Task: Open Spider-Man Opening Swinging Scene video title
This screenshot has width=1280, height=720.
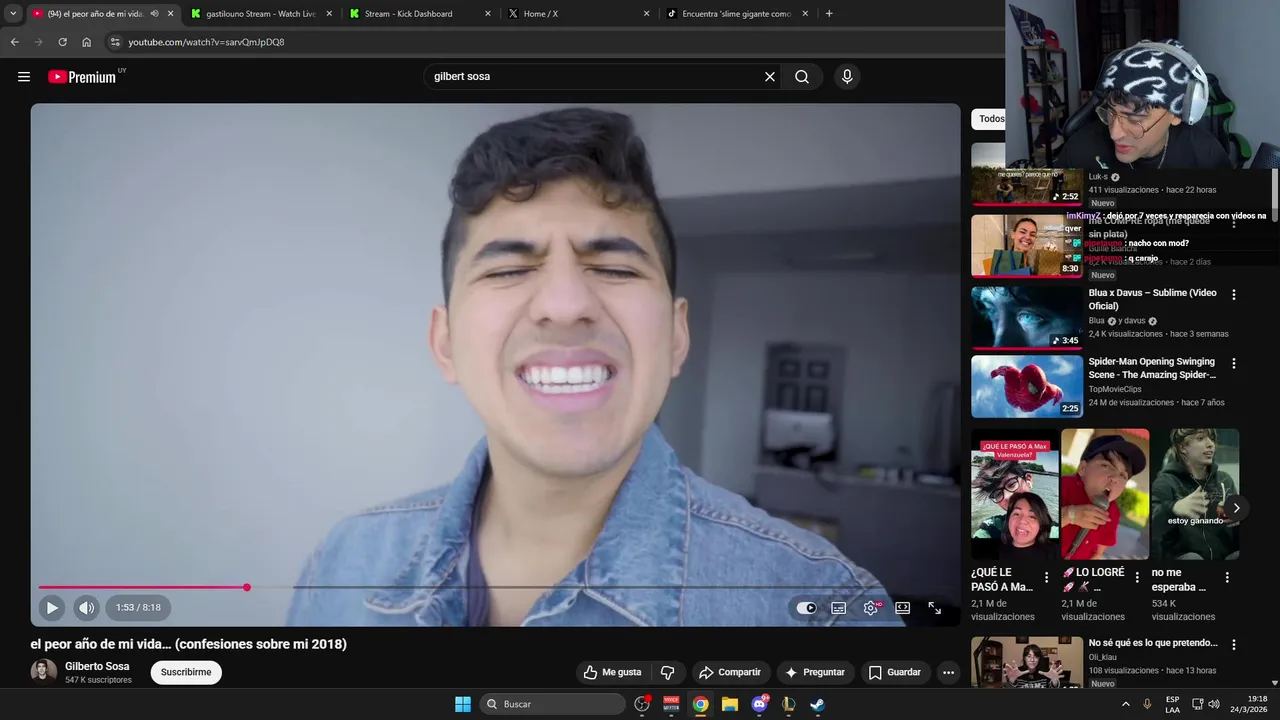Action: (1152, 368)
